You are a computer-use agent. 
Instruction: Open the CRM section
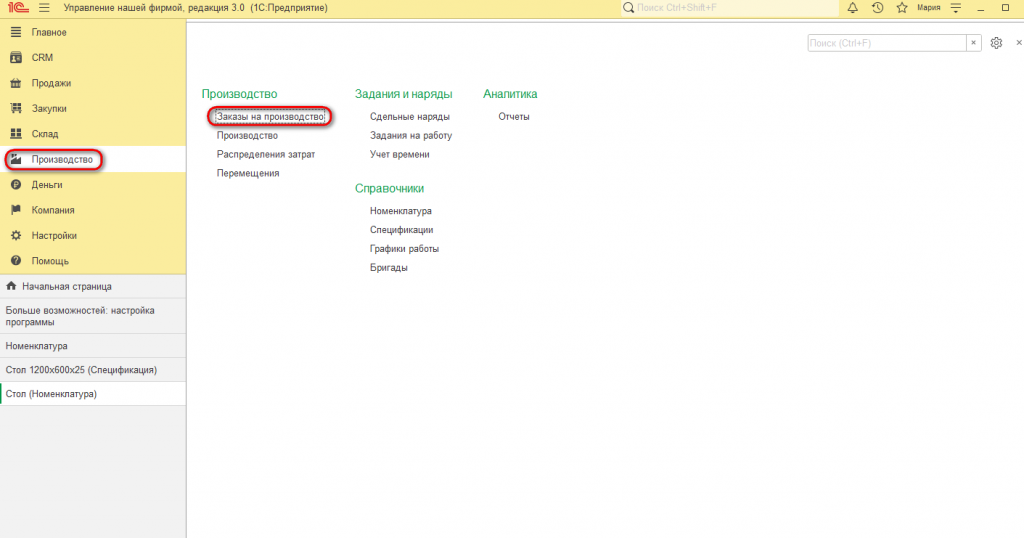pos(93,57)
